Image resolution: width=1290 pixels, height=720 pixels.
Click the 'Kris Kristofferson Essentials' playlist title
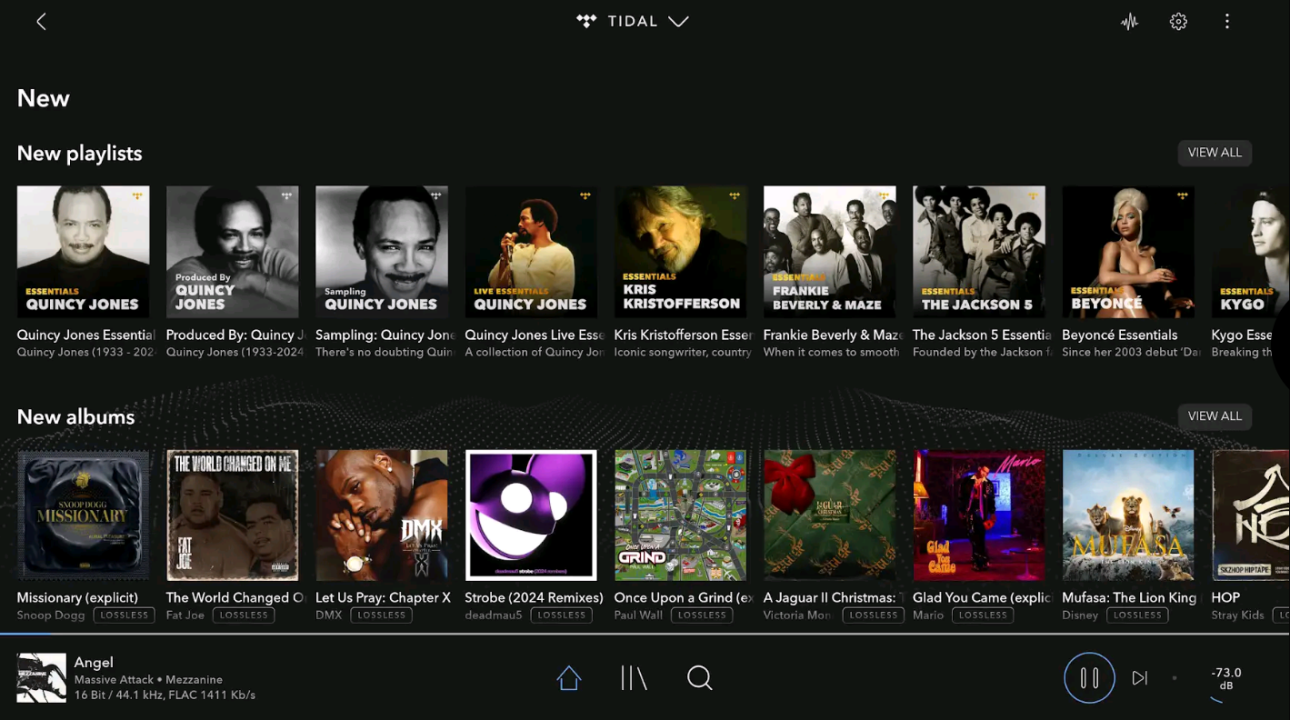(683, 335)
